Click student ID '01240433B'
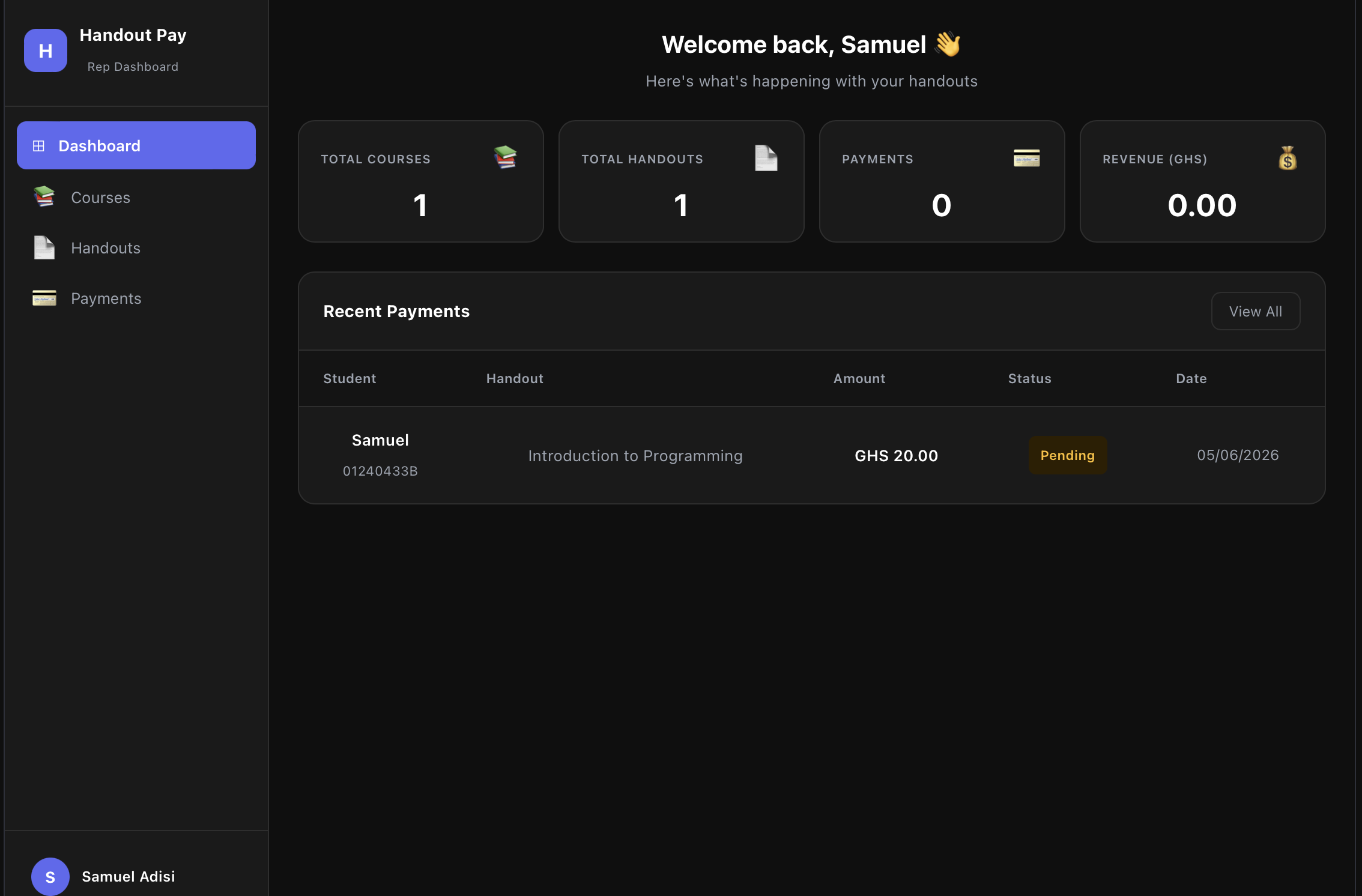This screenshot has width=1362, height=896. click(x=380, y=471)
